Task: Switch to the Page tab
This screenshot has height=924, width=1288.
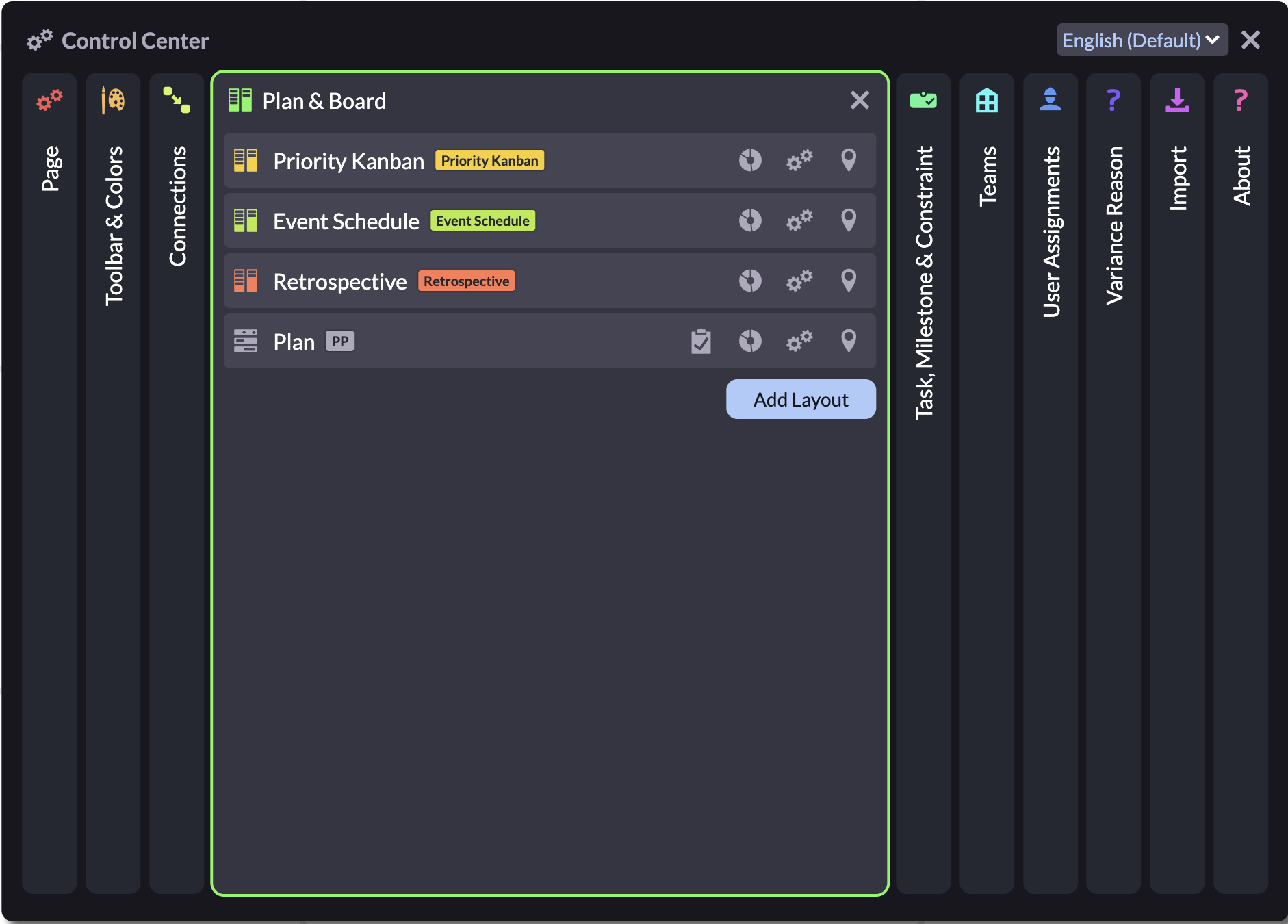Action: pos(49,483)
